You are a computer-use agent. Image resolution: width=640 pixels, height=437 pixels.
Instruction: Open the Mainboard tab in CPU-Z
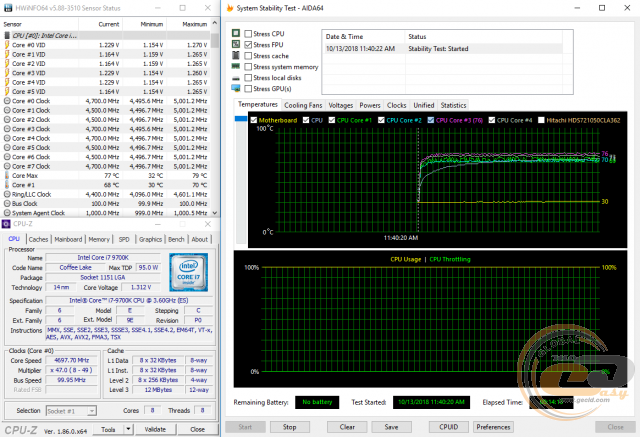tap(68, 239)
